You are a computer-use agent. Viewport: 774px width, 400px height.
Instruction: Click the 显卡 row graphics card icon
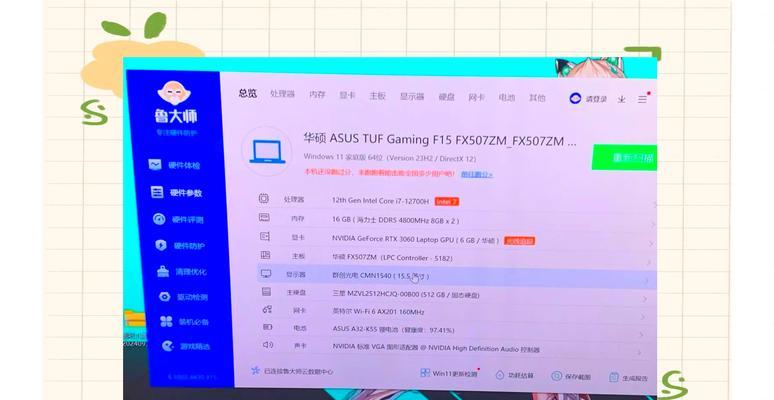265,236
